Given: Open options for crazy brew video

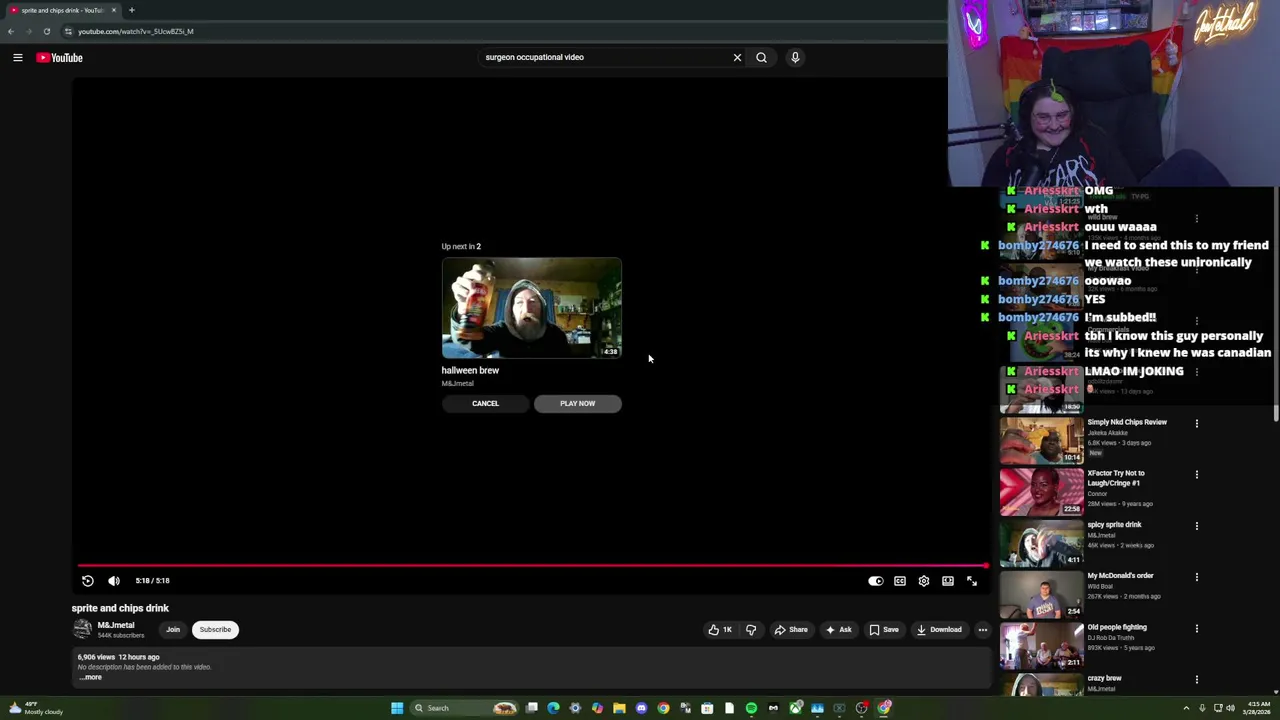Looking at the screenshot, I should (x=1196, y=680).
